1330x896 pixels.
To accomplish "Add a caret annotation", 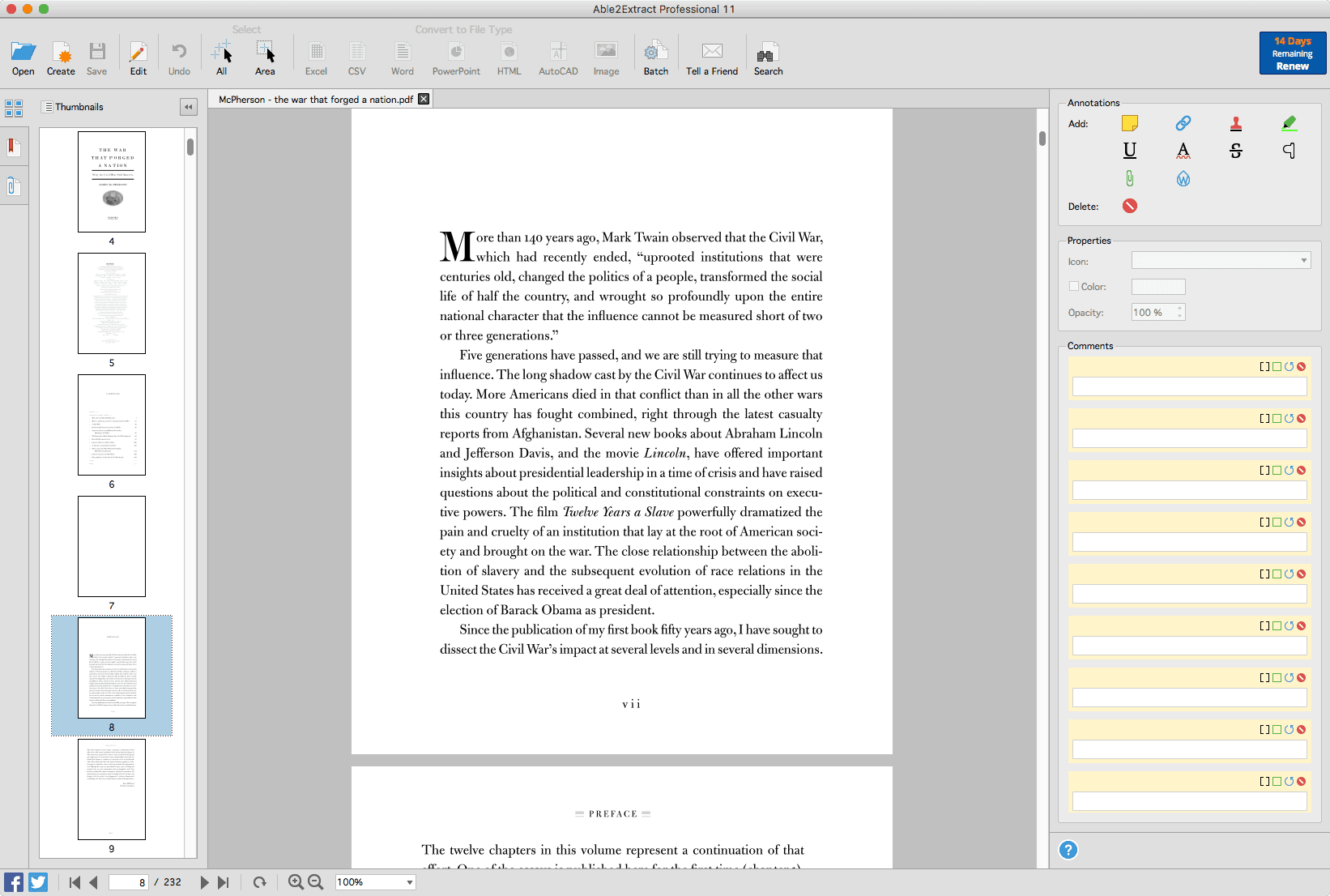I will (x=1290, y=151).
